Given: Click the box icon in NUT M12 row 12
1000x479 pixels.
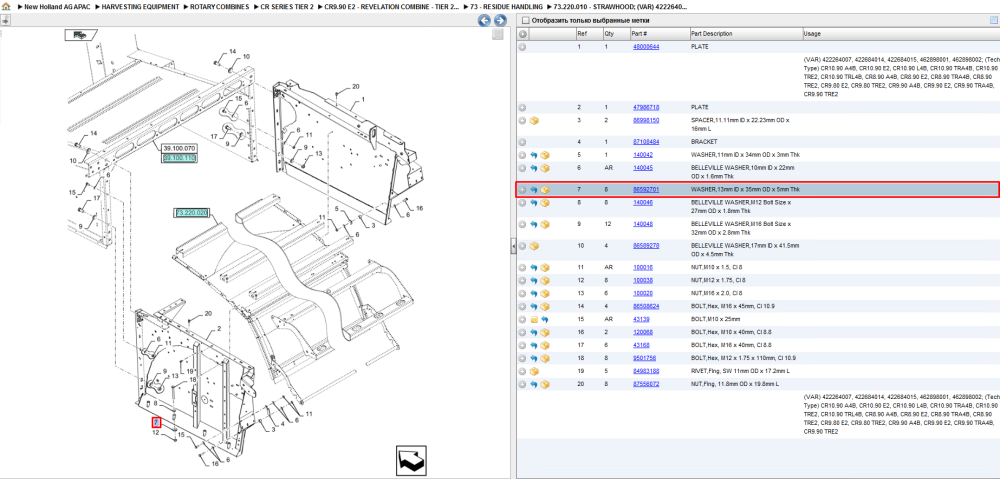Looking at the screenshot, I should tap(545, 281).
